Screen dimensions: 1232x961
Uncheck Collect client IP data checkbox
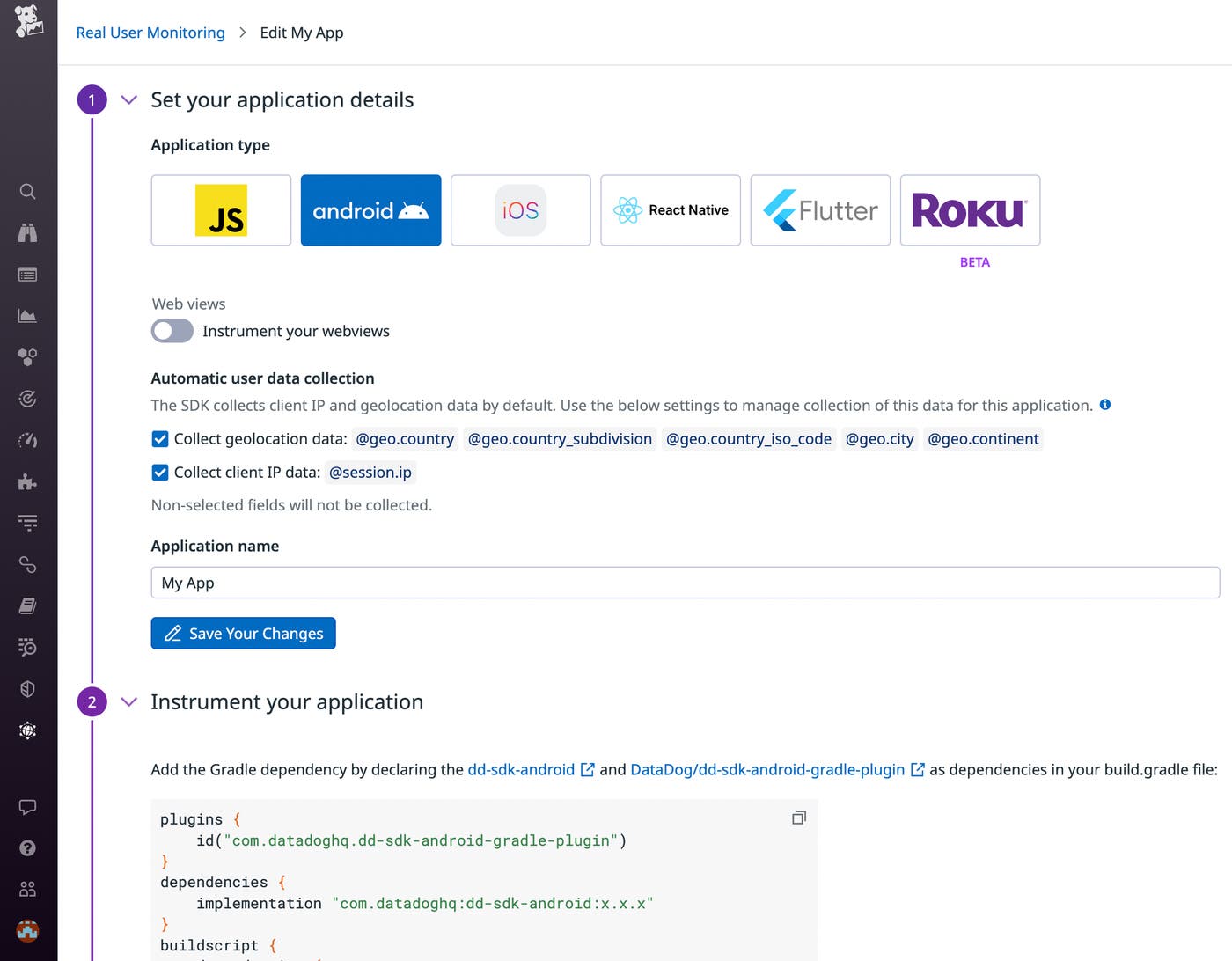pos(160,473)
